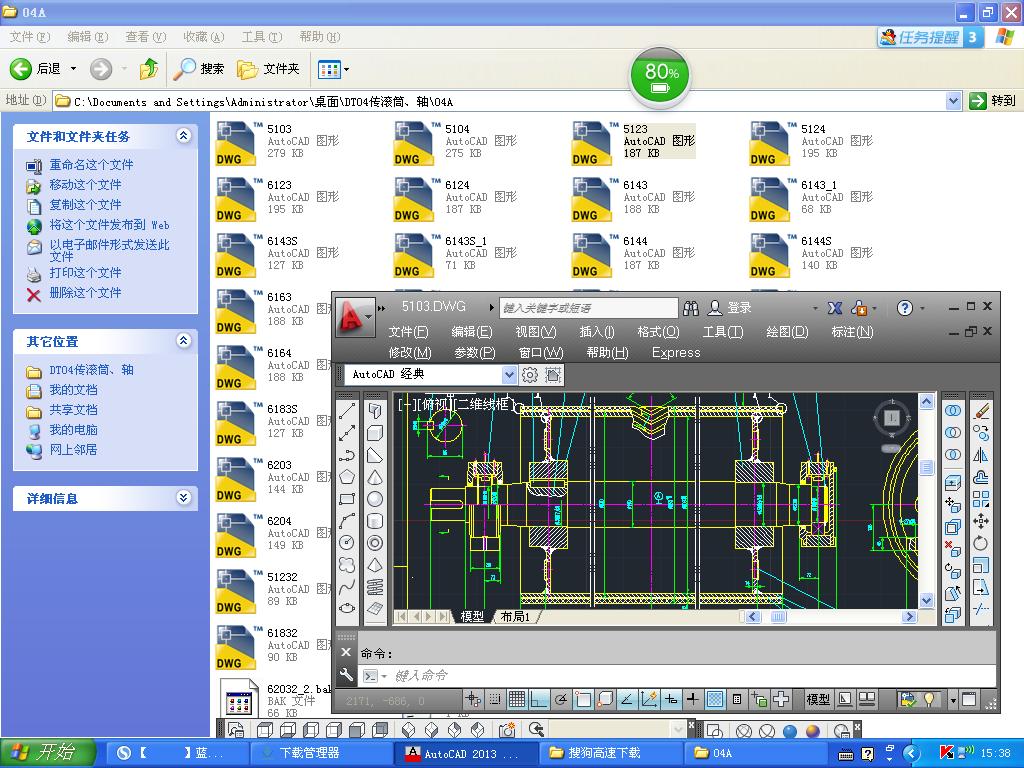Viewport: 1024px width, 768px height.
Task: Select the Polygon draw tool
Action: click(347, 477)
